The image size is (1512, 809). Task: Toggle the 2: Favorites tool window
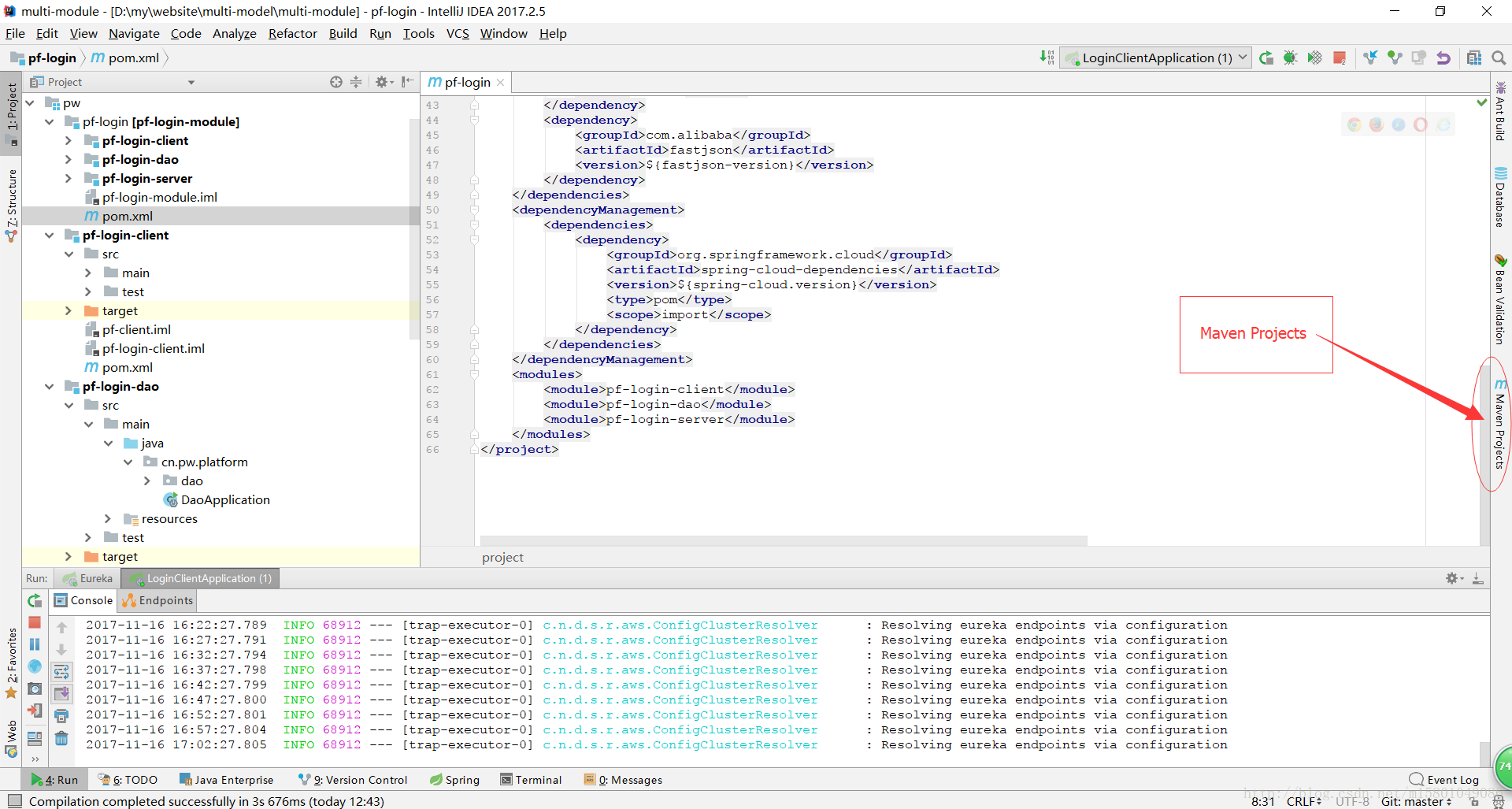[x=11, y=662]
